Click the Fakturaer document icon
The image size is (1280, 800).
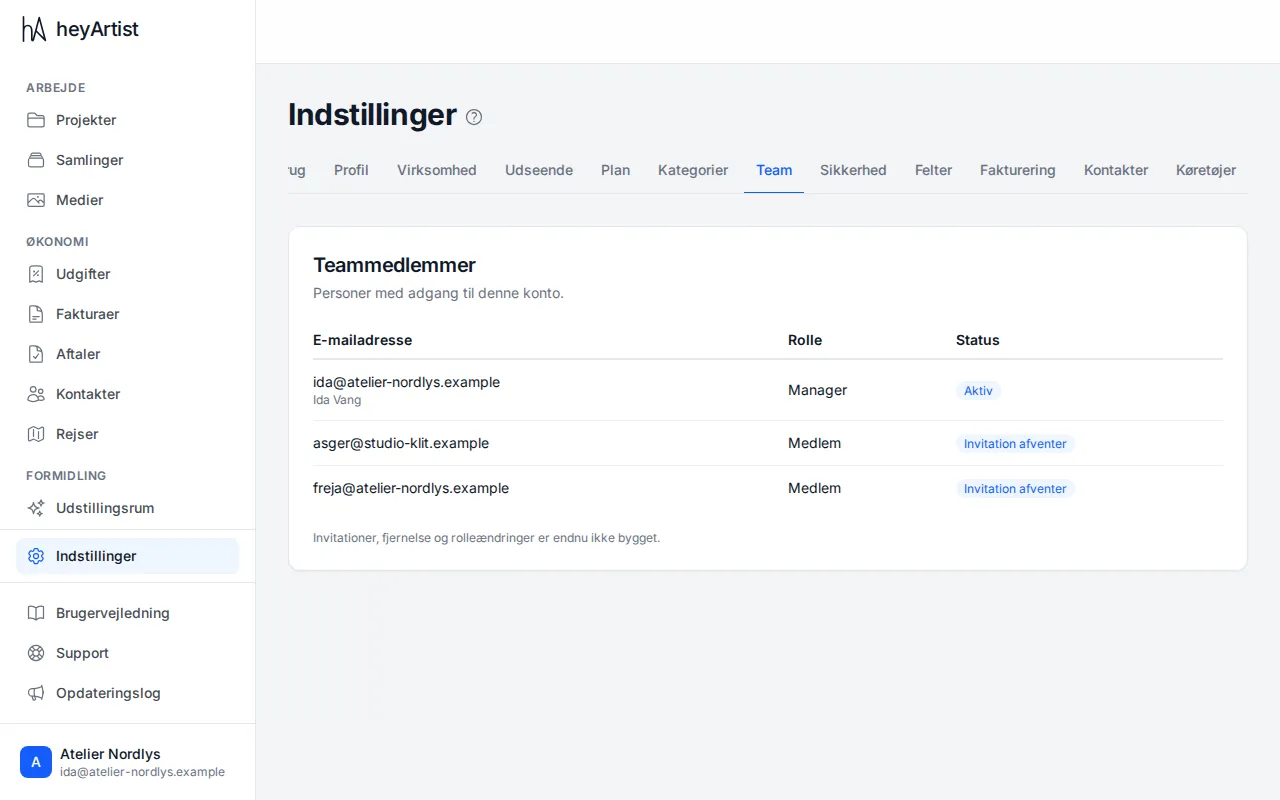coord(36,314)
